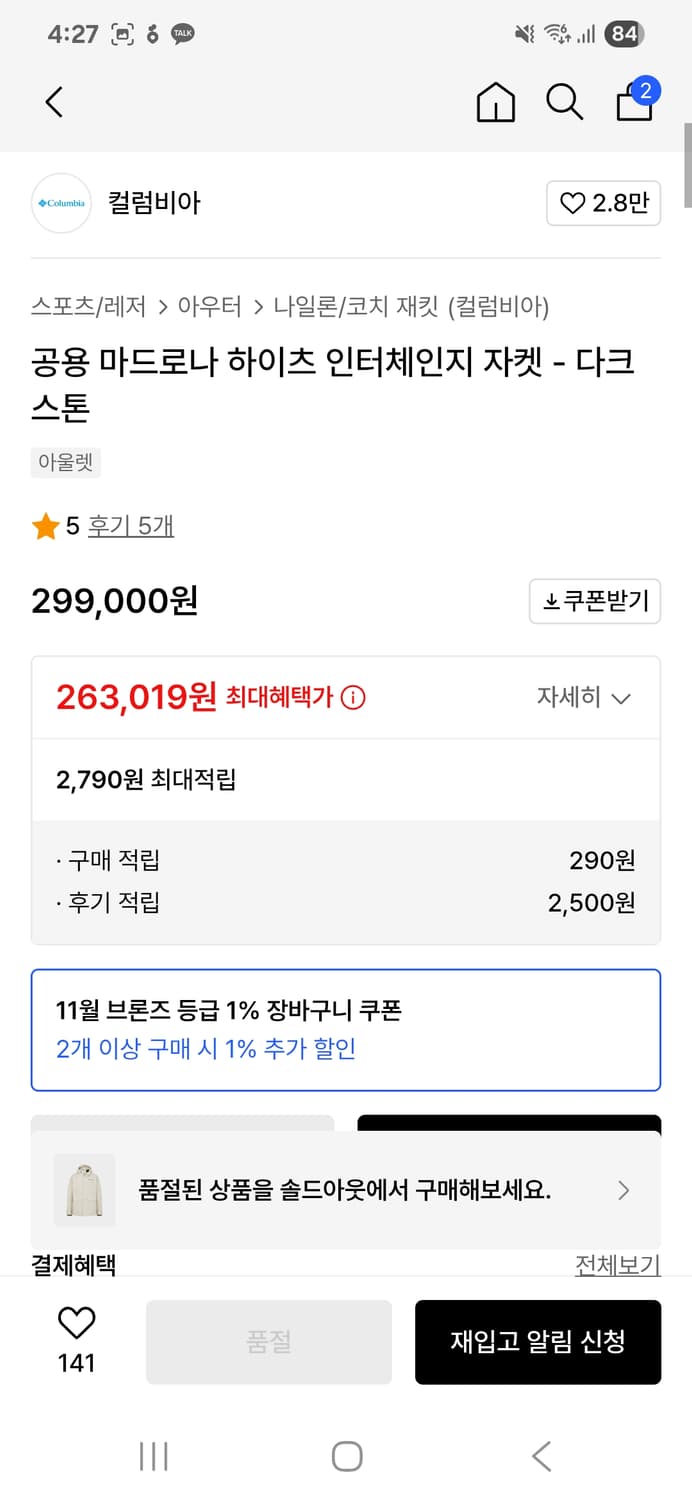This screenshot has width=692, height=1500.
Task: Tap the beige jacket thumbnail image
Action: click(x=84, y=1190)
